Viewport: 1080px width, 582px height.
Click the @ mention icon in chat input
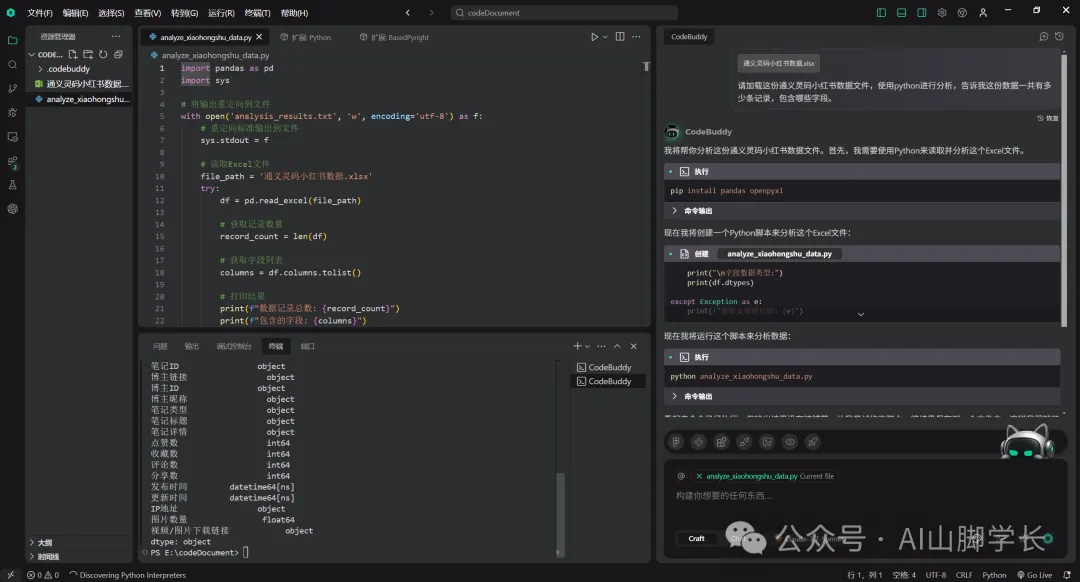click(x=681, y=476)
